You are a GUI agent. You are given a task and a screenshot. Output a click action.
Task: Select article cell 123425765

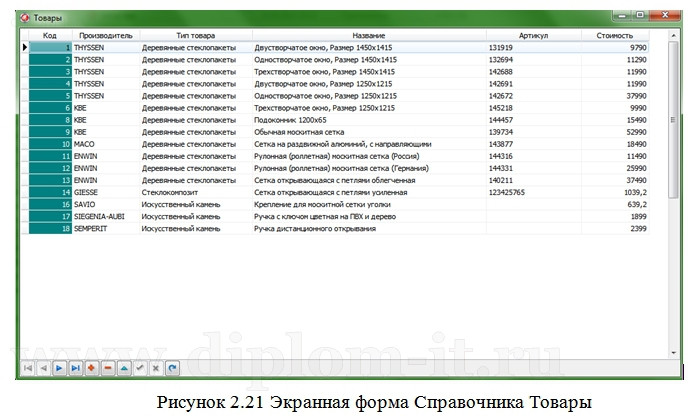pos(534,192)
